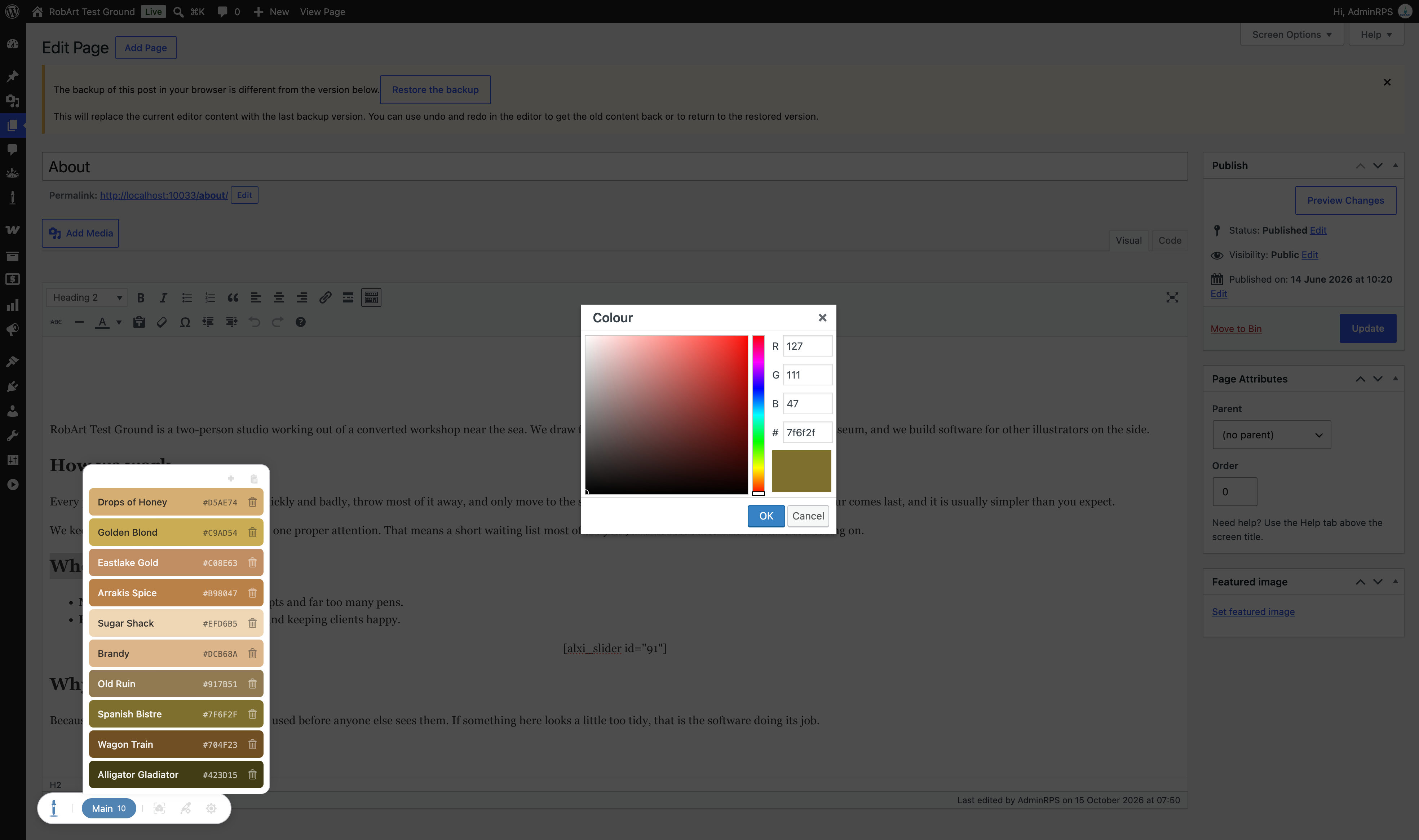The width and height of the screenshot is (1419, 840).
Task: Click the Update button
Action: tap(1367, 328)
